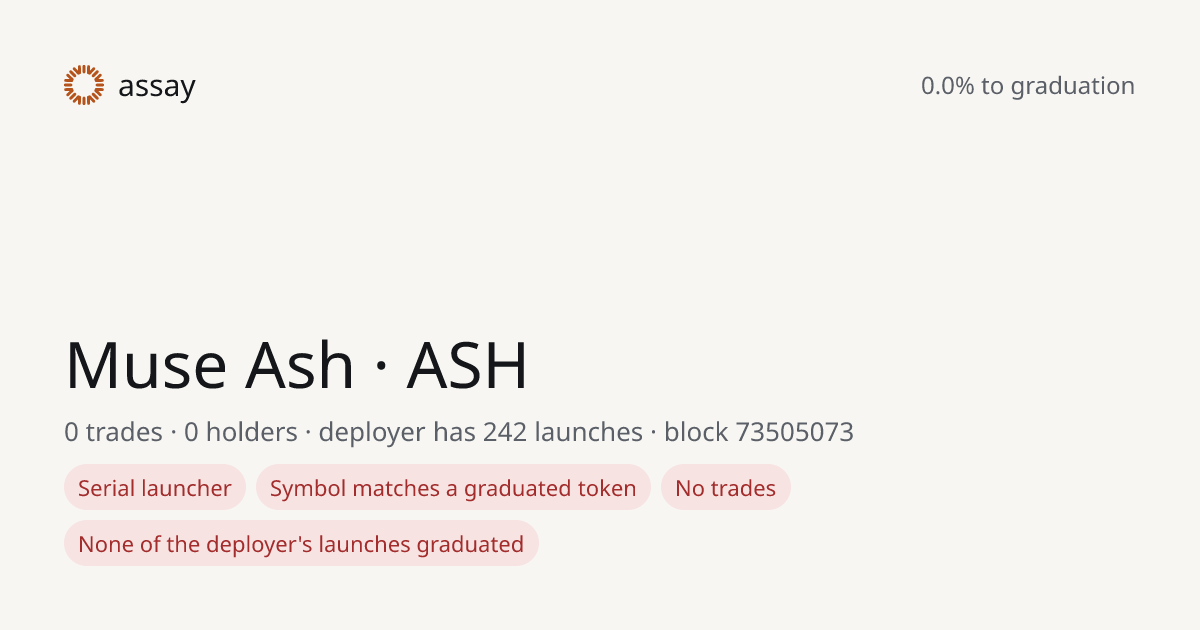Open block 73505073 reference
Image resolution: width=1200 pixels, height=630 pixels.
pyautogui.click(x=759, y=432)
